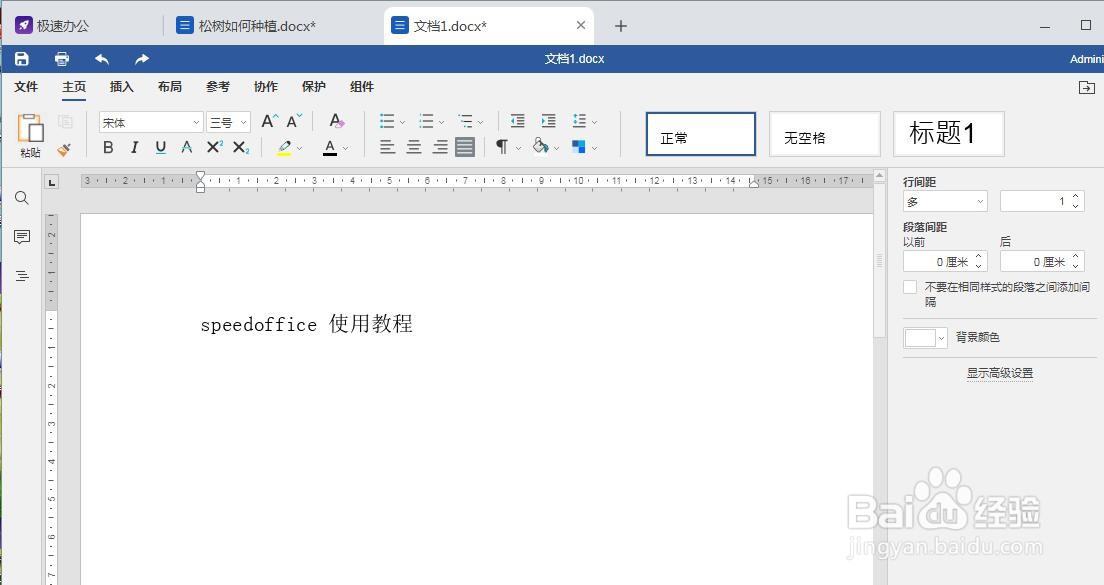The width and height of the screenshot is (1104, 585).
Task: Apply italic to the text
Action: (x=134, y=147)
